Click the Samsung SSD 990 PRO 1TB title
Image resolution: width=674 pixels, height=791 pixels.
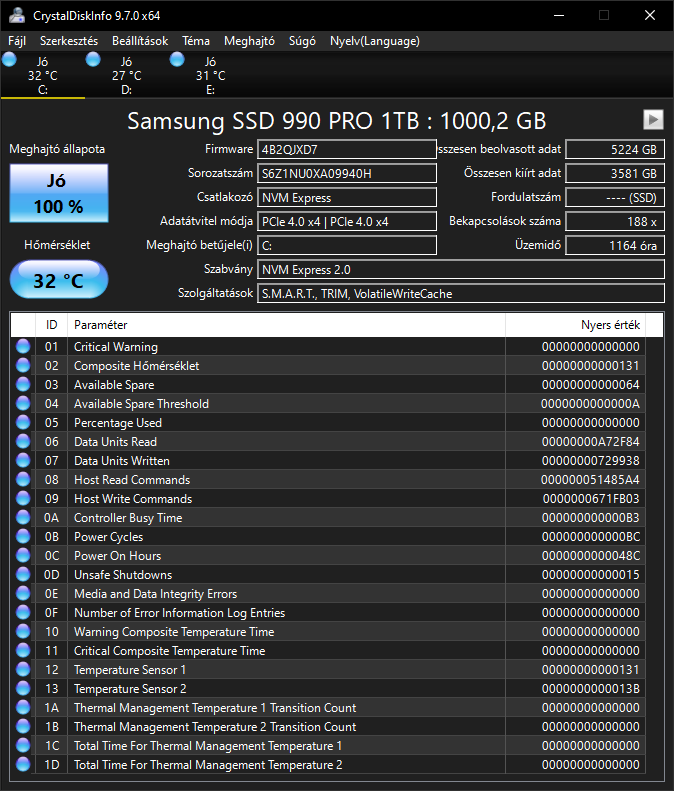(x=336, y=121)
